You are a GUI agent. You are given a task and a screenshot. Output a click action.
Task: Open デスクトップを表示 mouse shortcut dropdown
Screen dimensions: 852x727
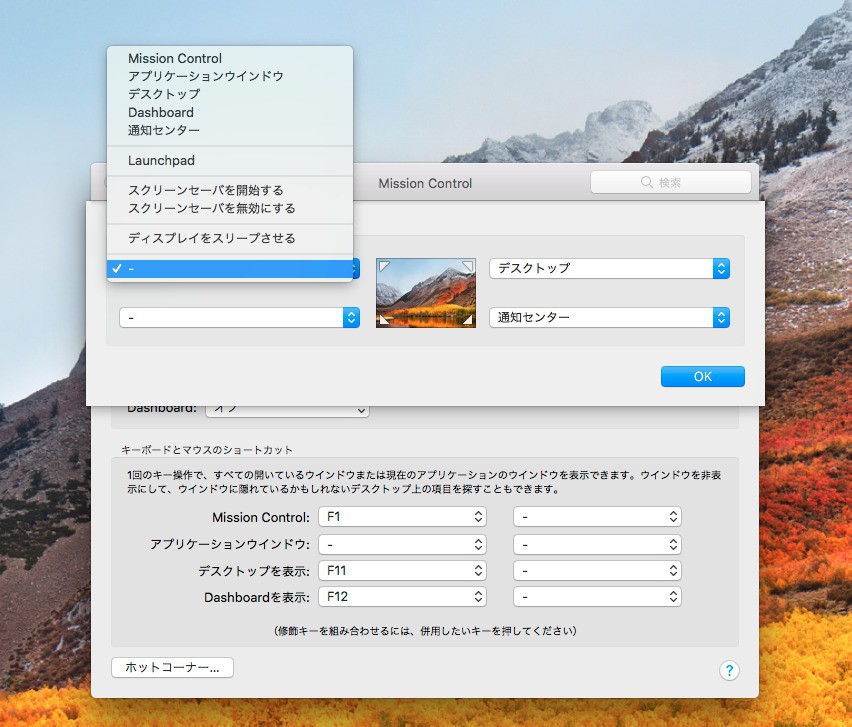[597, 571]
